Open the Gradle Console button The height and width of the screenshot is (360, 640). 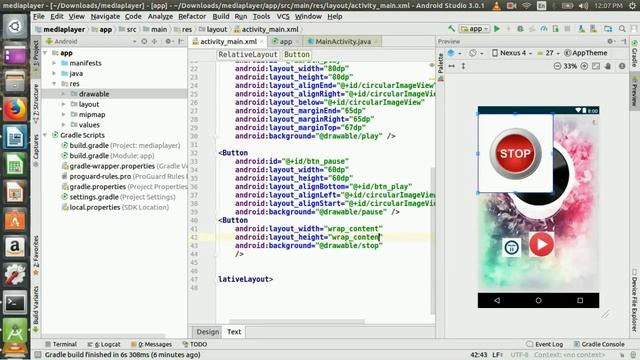599,344
